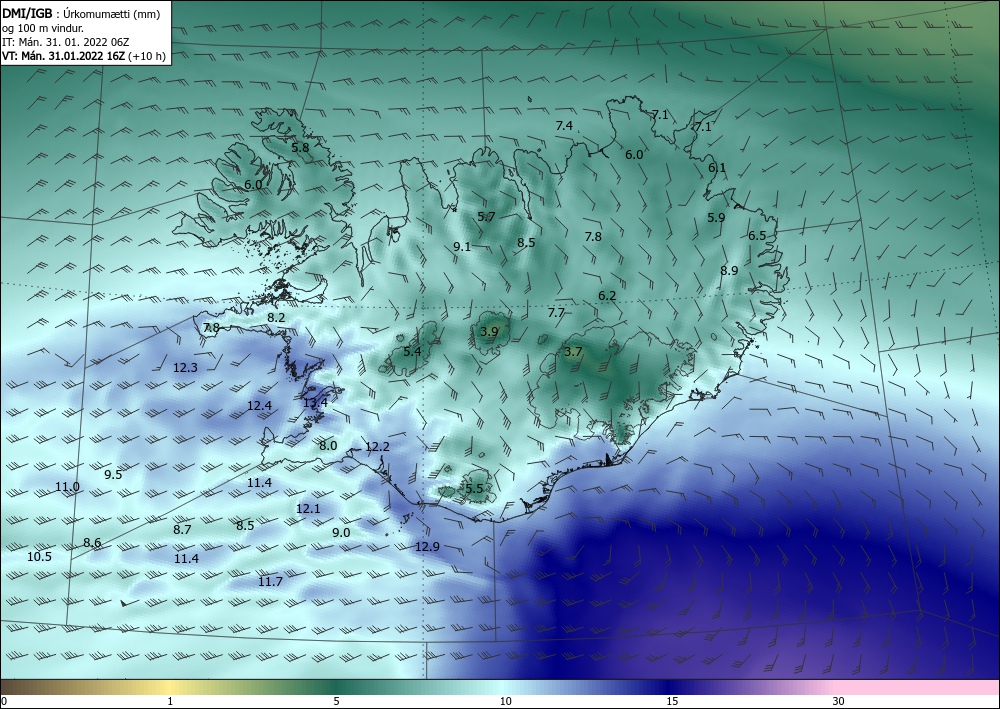This screenshot has width=1000, height=709.
Task: Select the 10.5 value over the ocean
Action: pos(39,557)
